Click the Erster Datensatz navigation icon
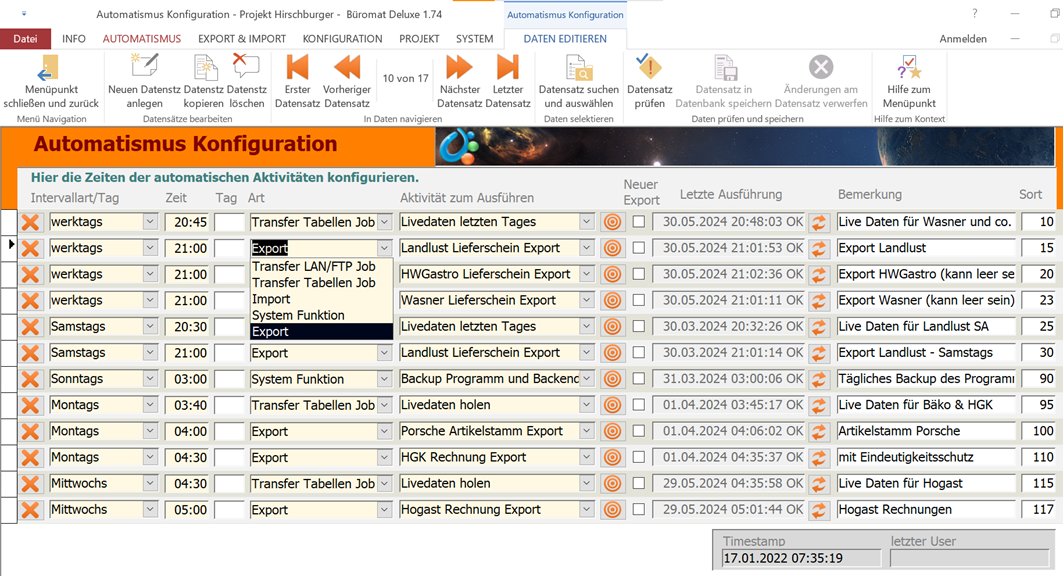The image size is (1063, 576). tap(297, 68)
